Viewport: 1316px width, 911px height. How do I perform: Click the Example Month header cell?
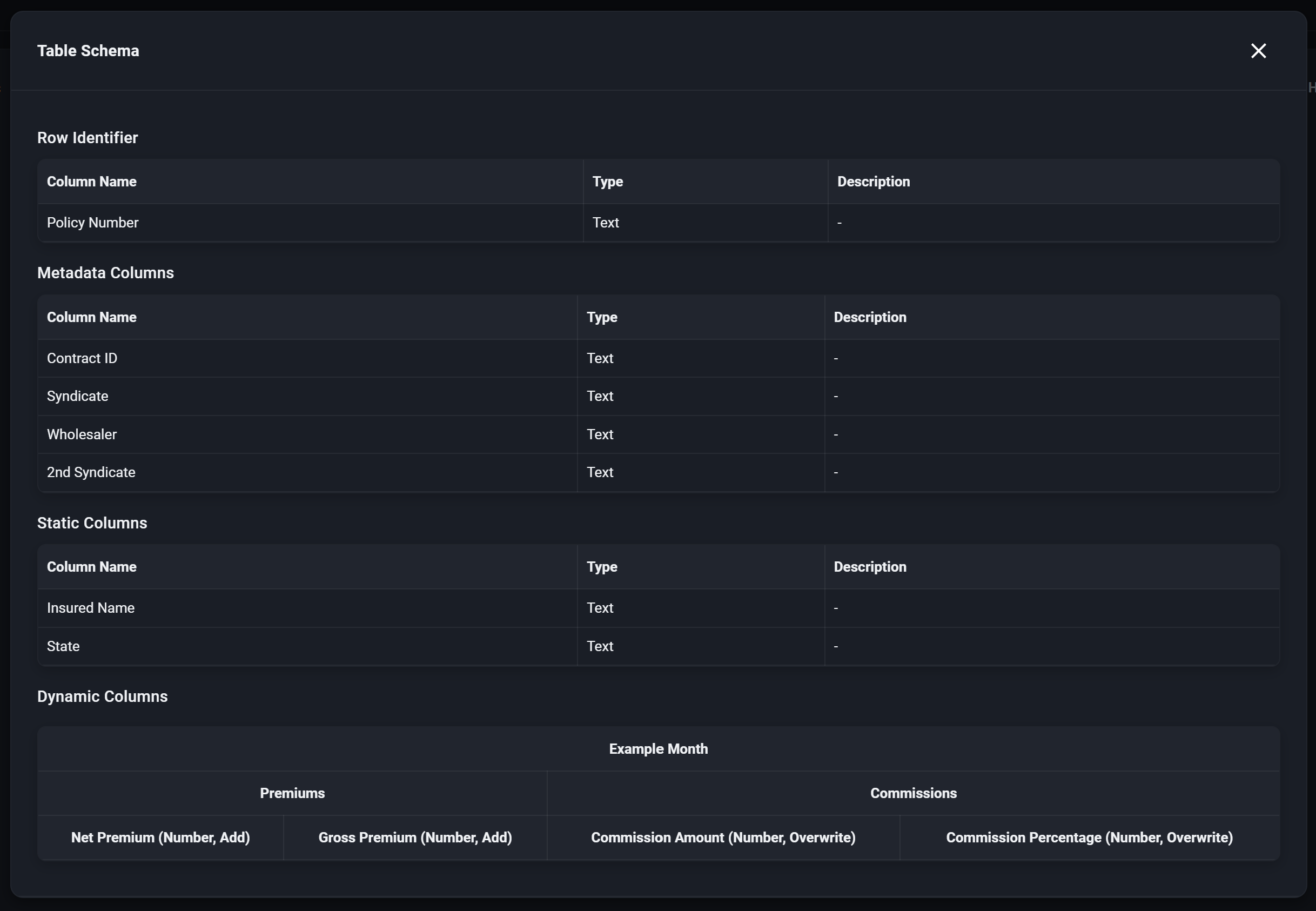[x=658, y=748]
